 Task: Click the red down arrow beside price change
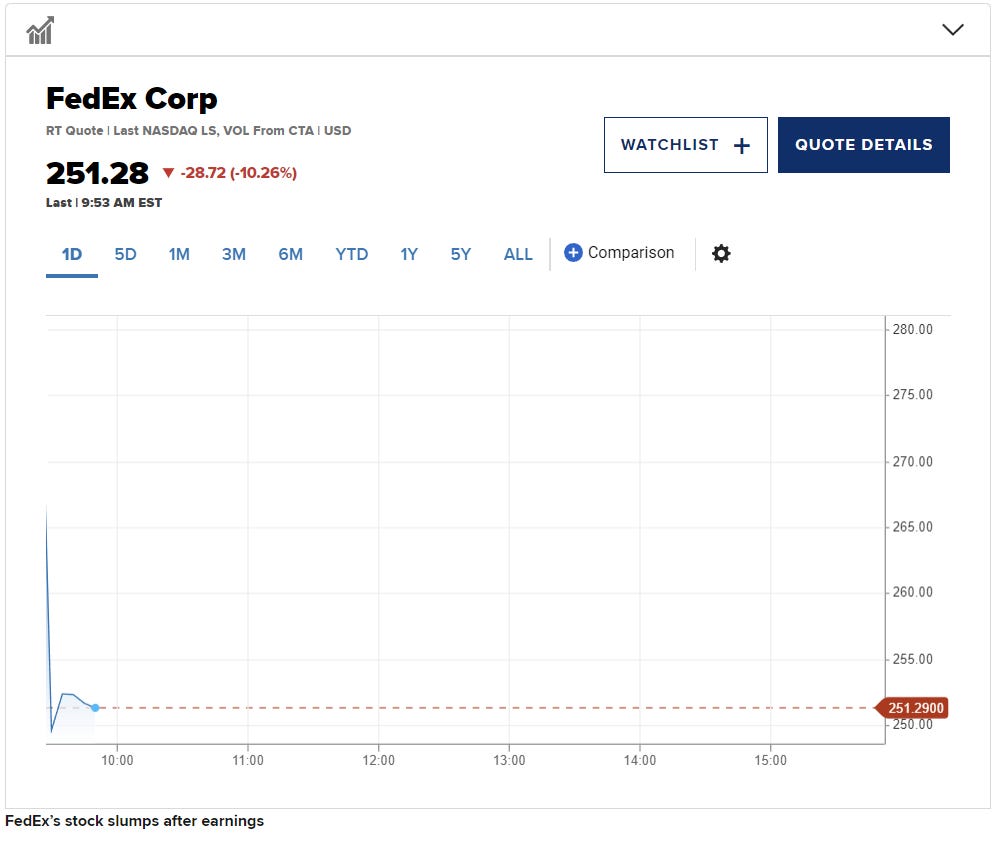pyautogui.click(x=168, y=173)
